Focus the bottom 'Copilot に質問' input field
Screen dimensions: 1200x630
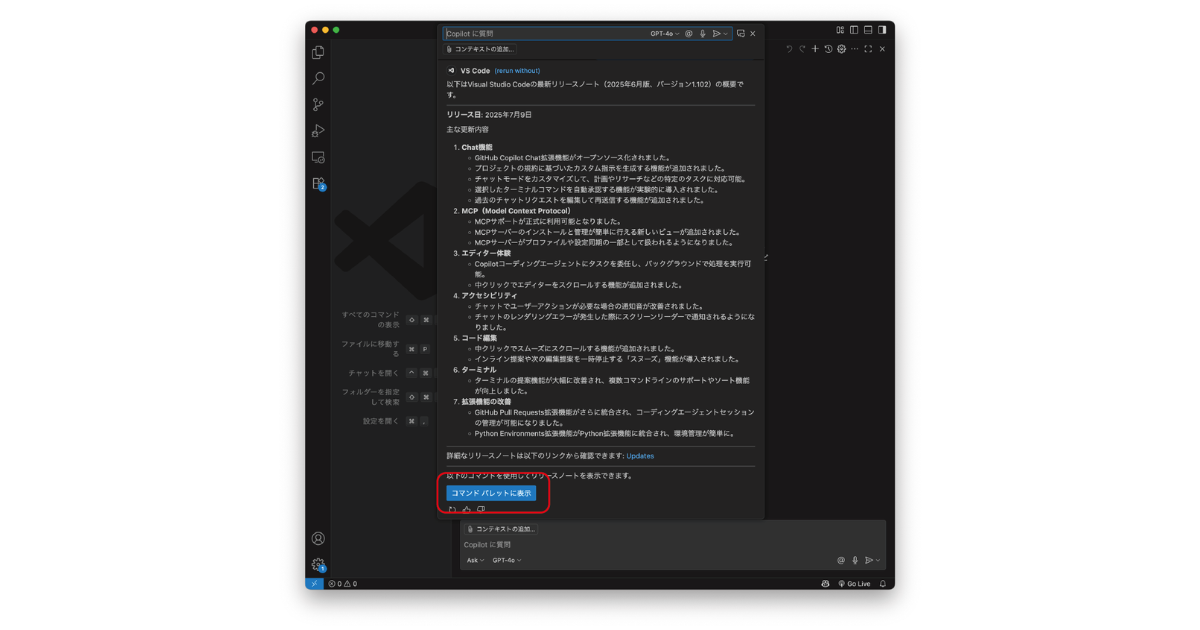[x=672, y=545]
